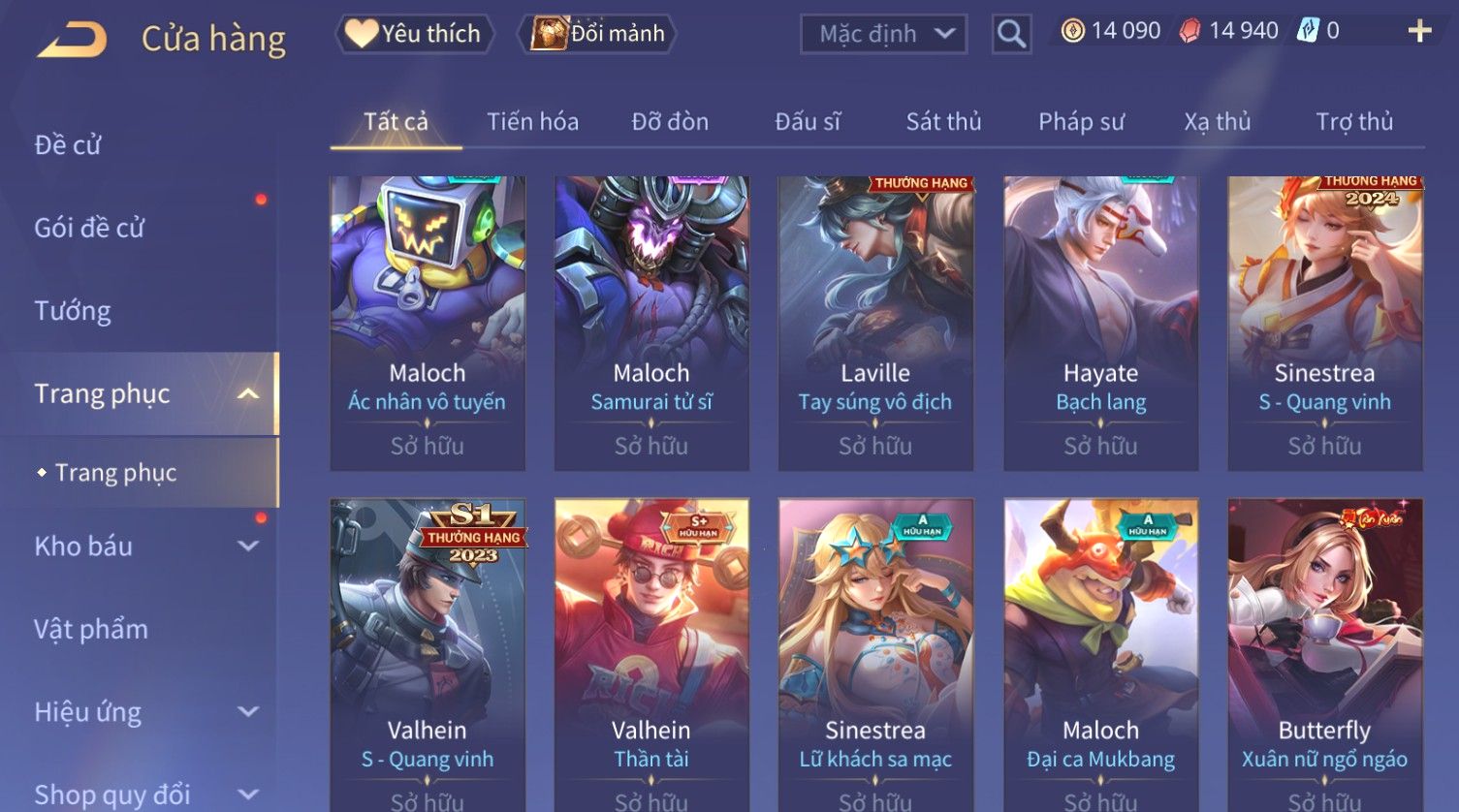Expand the Kho báu sidebar section
Viewport: 1459px width, 812px height.
248,546
